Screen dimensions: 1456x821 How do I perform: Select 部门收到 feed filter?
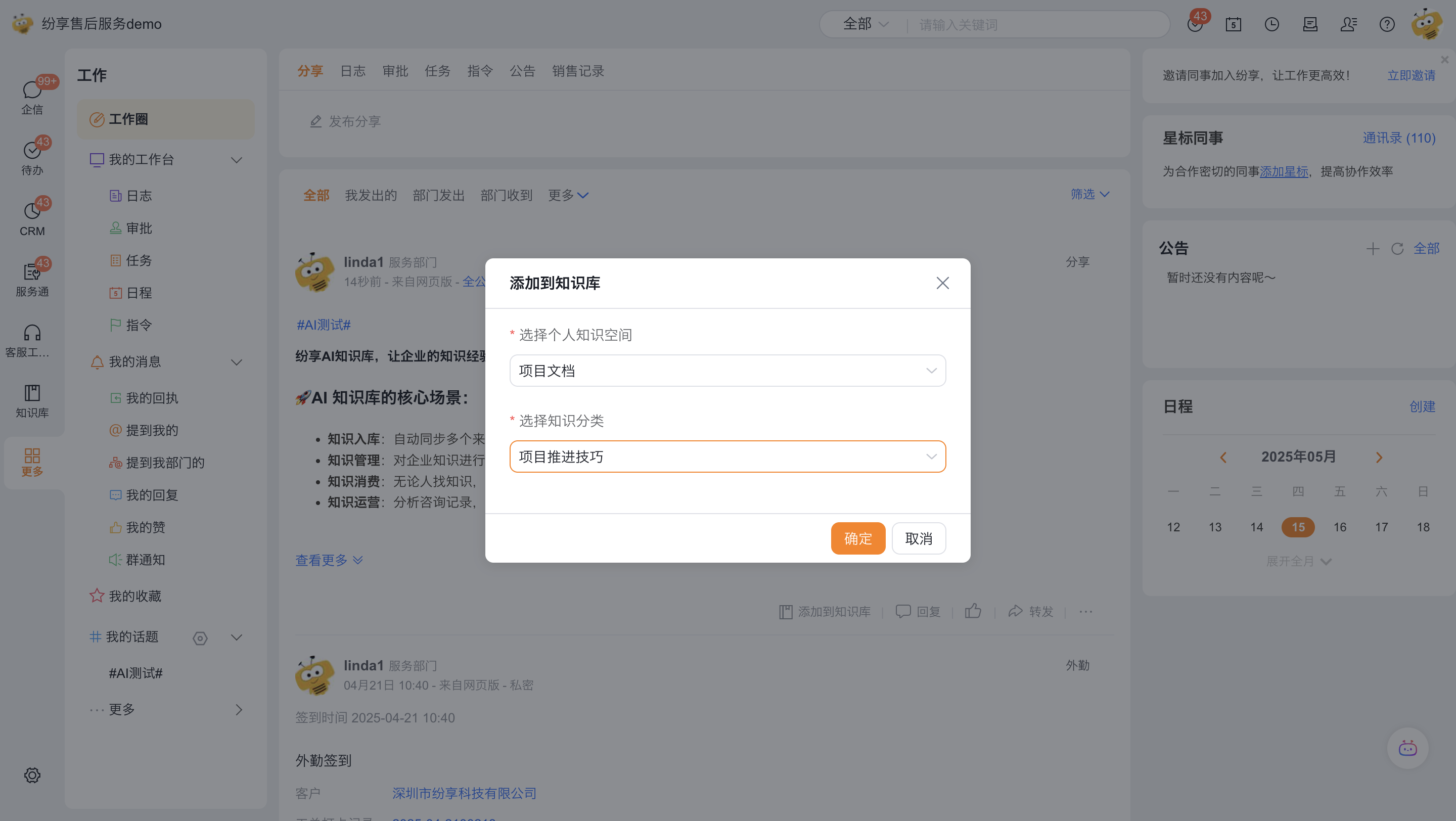(507, 196)
